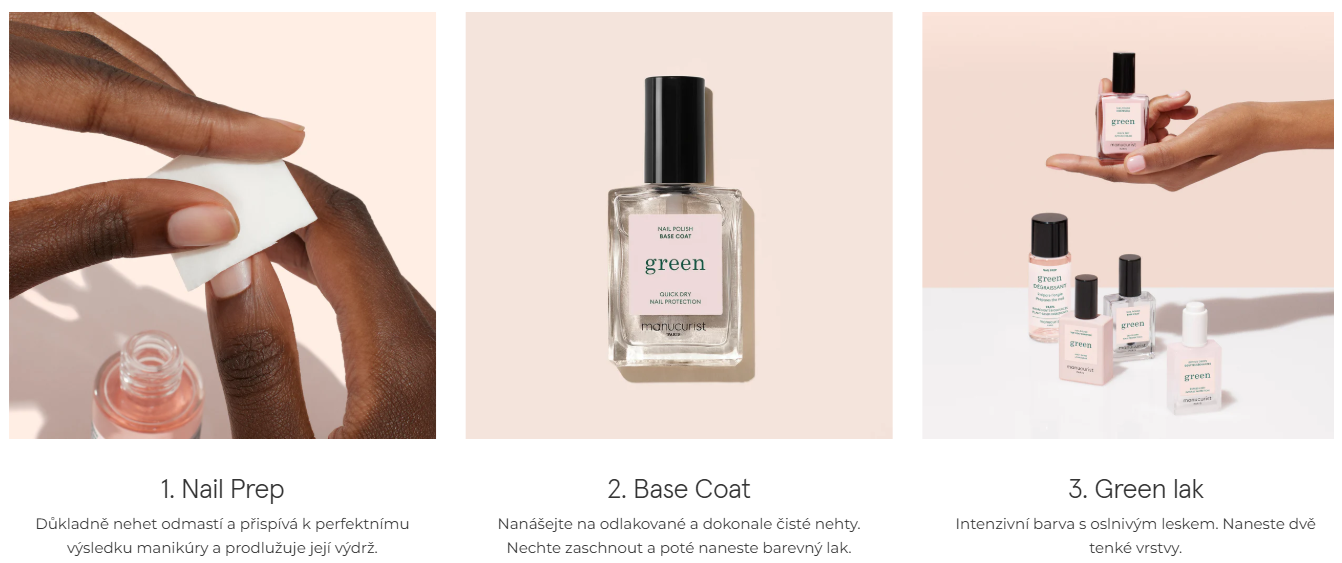
Task: Click the Base Coat description starting 'Nanášejte na odlakované'
Action: pos(678,536)
